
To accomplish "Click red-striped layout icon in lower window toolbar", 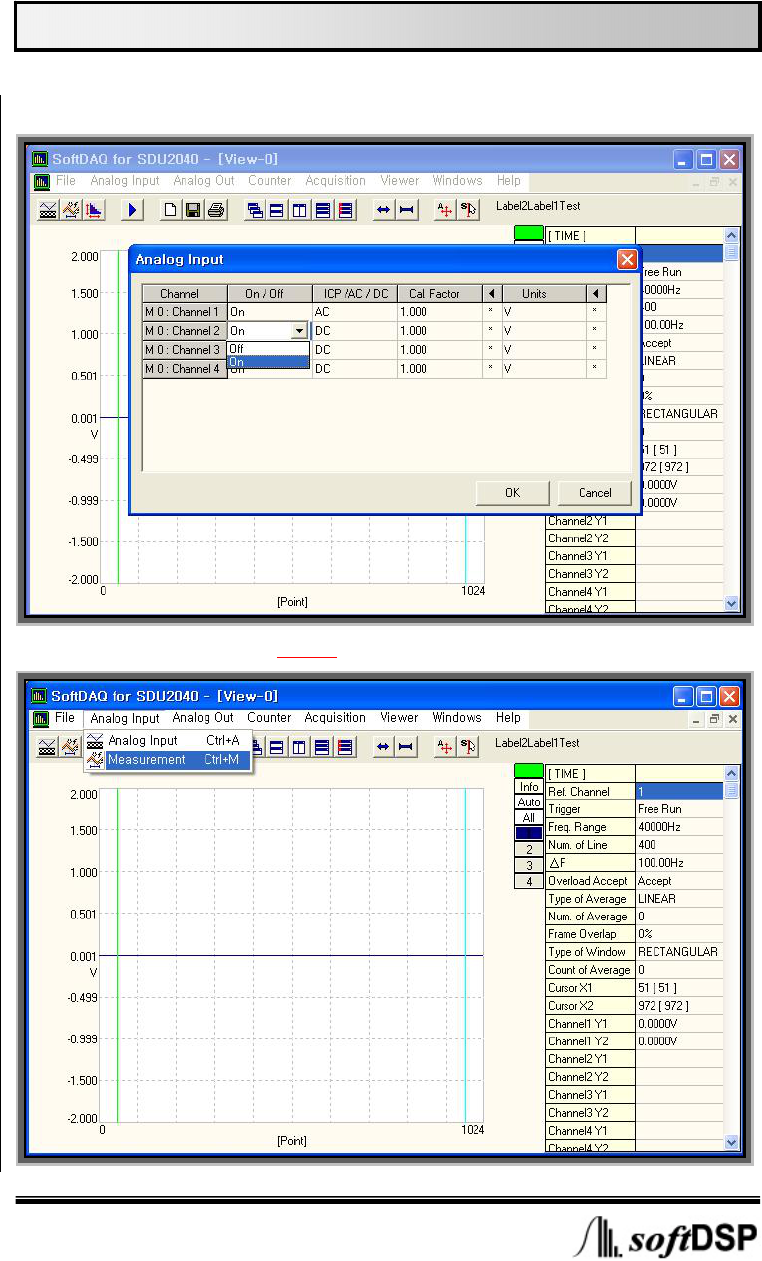I will 345,745.
